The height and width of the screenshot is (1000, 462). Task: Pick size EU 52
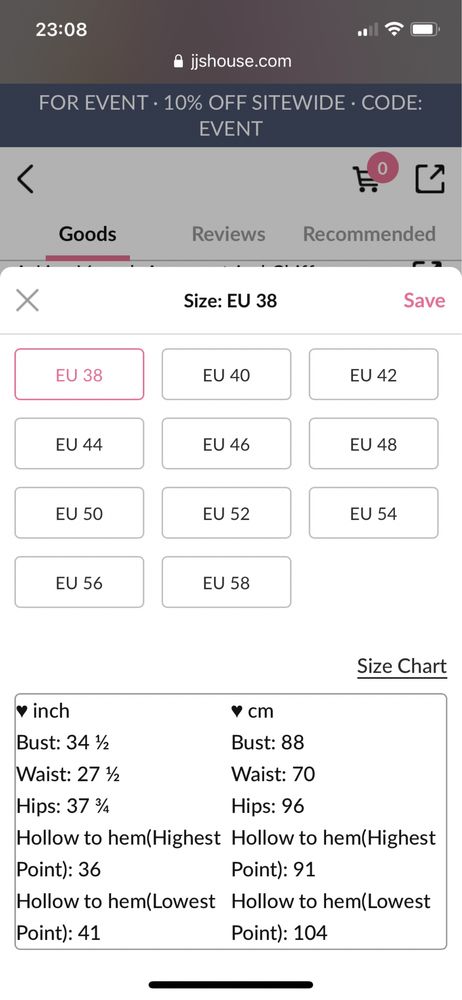pyautogui.click(x=227, y=513)
